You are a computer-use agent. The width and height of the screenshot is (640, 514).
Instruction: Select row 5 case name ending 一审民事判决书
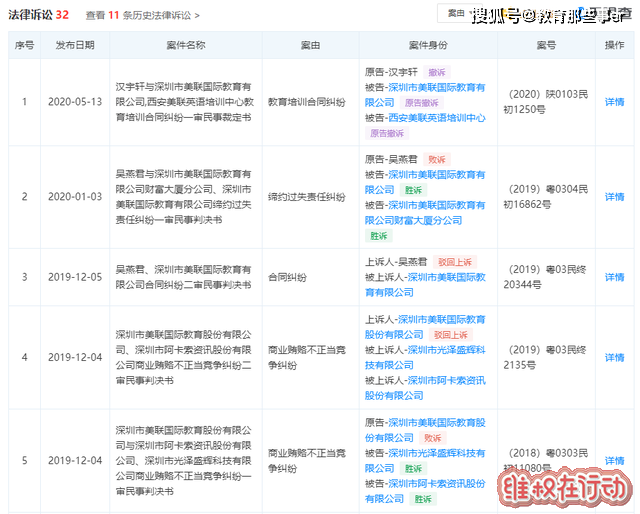pos(183,461)
